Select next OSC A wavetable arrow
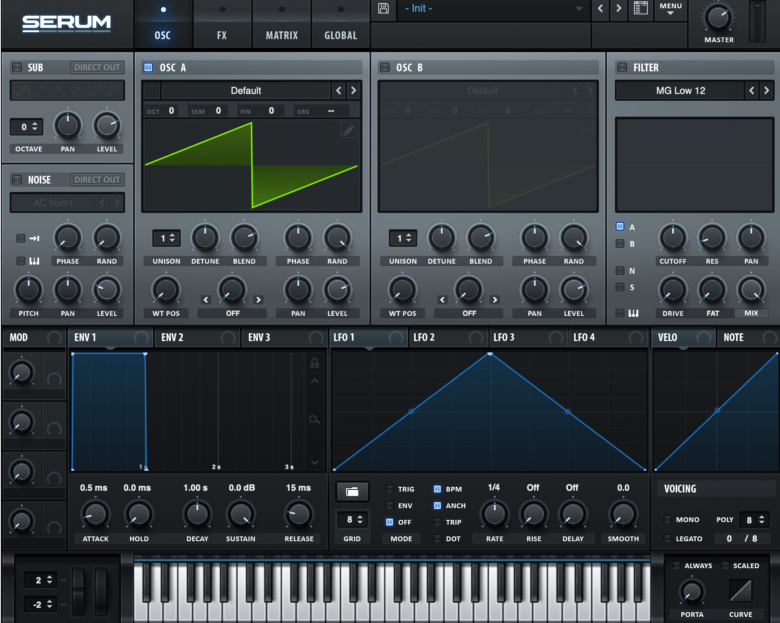The image size is (780, 623). point(354,91)
